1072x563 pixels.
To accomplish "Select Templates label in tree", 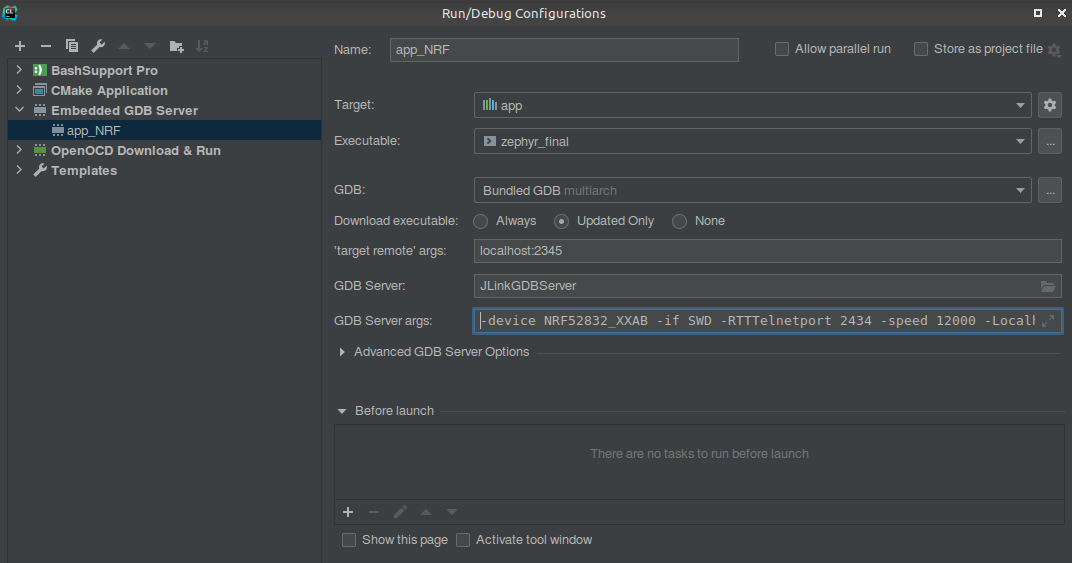I will pyautogui.click(x=84, y=170).
